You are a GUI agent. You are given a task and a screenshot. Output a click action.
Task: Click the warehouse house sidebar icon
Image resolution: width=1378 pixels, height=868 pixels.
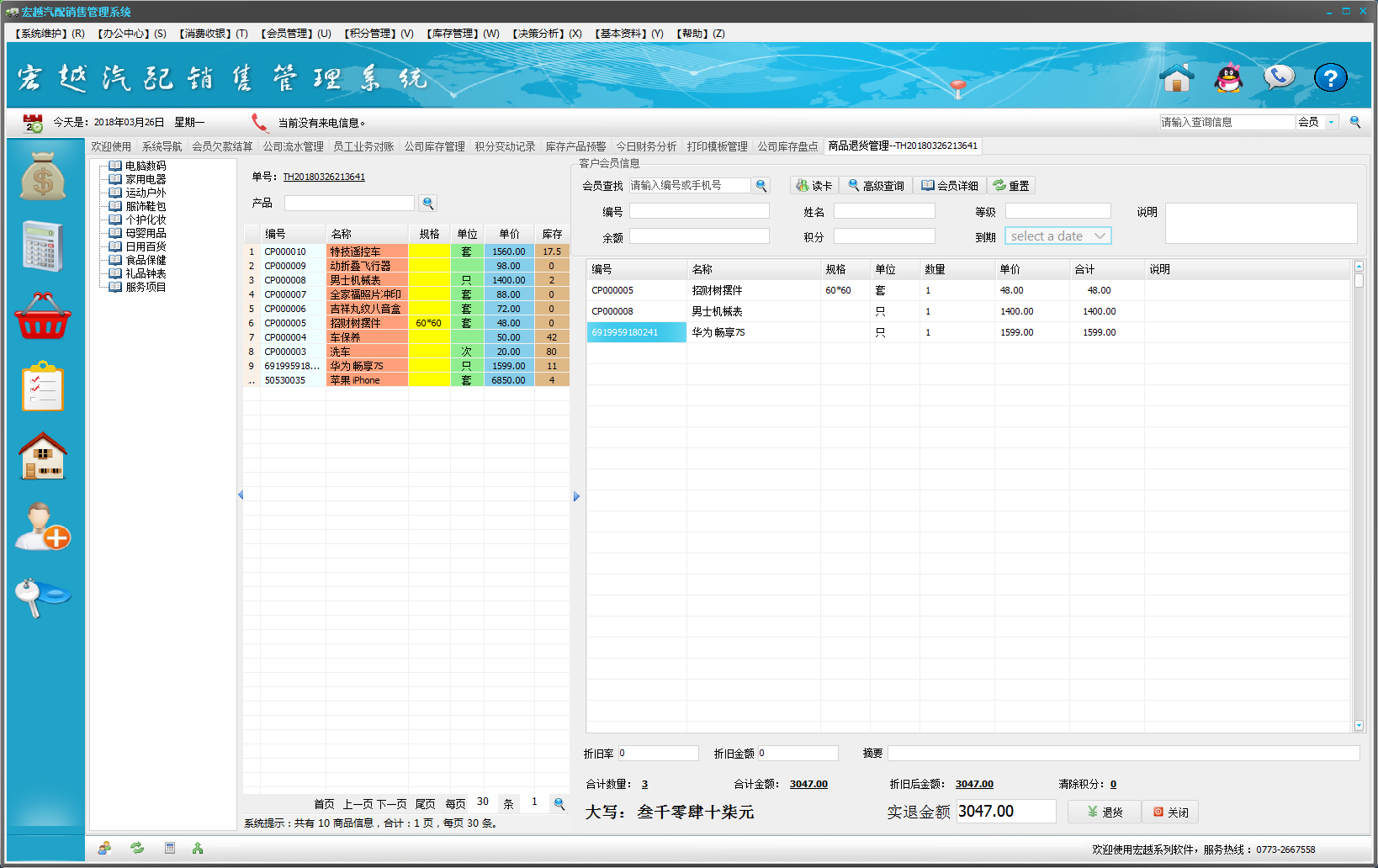pyautogui.click(x=43, y=456)
